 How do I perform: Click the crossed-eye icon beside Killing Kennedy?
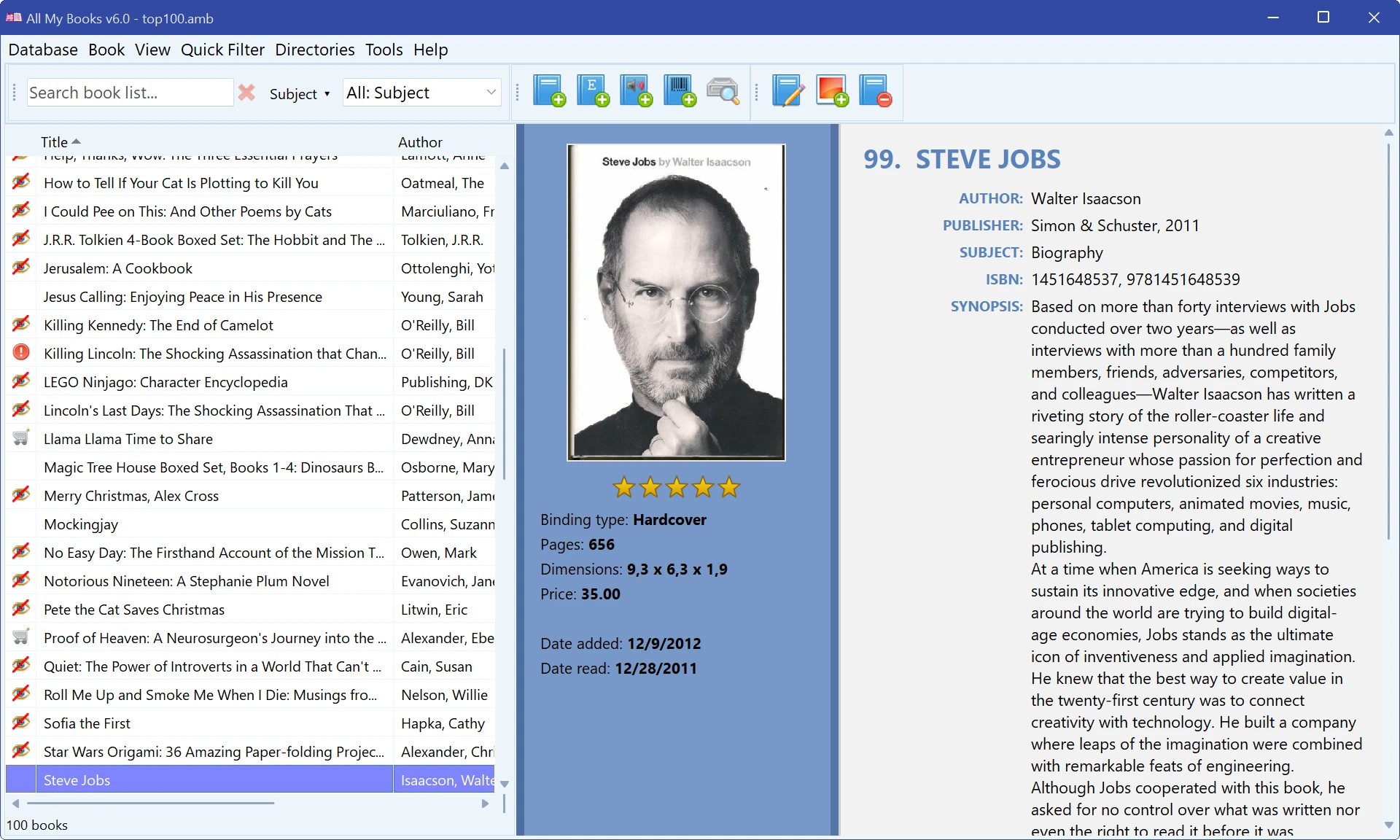(21, 324)
